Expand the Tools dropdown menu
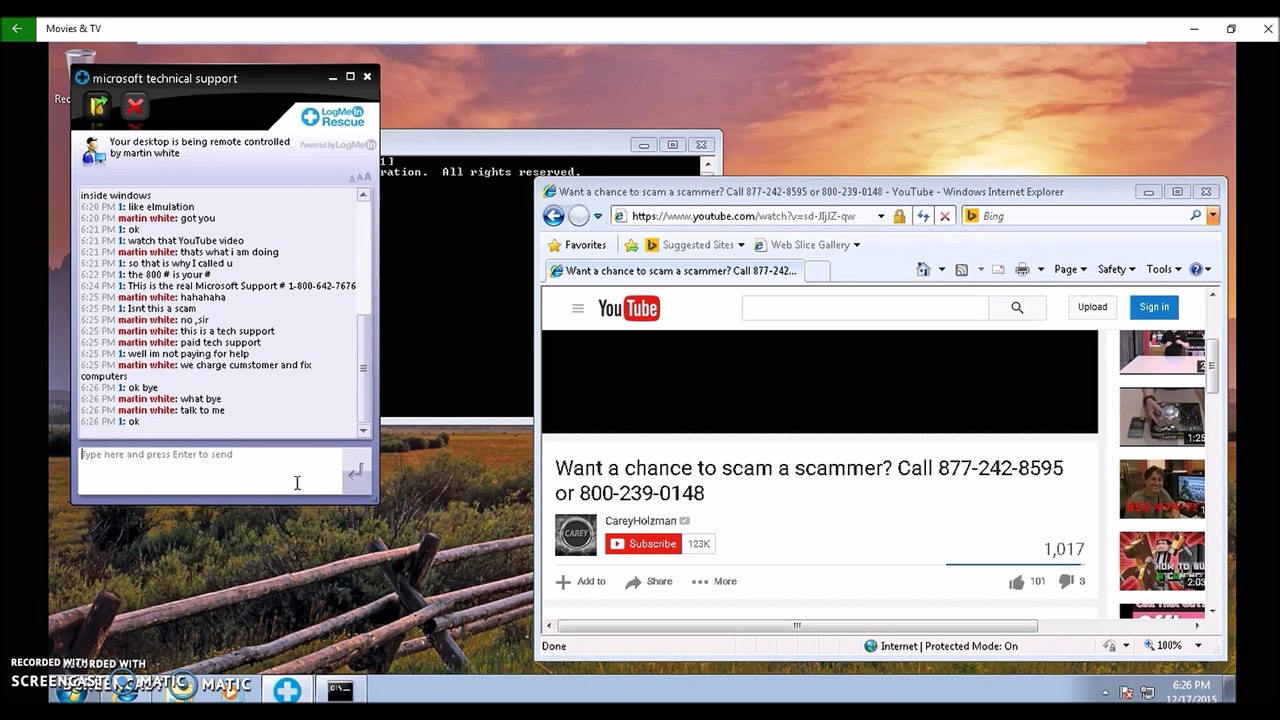The height and width of the screenshot is (720, 1280). pyautogui.click(x=1164, y=269)
